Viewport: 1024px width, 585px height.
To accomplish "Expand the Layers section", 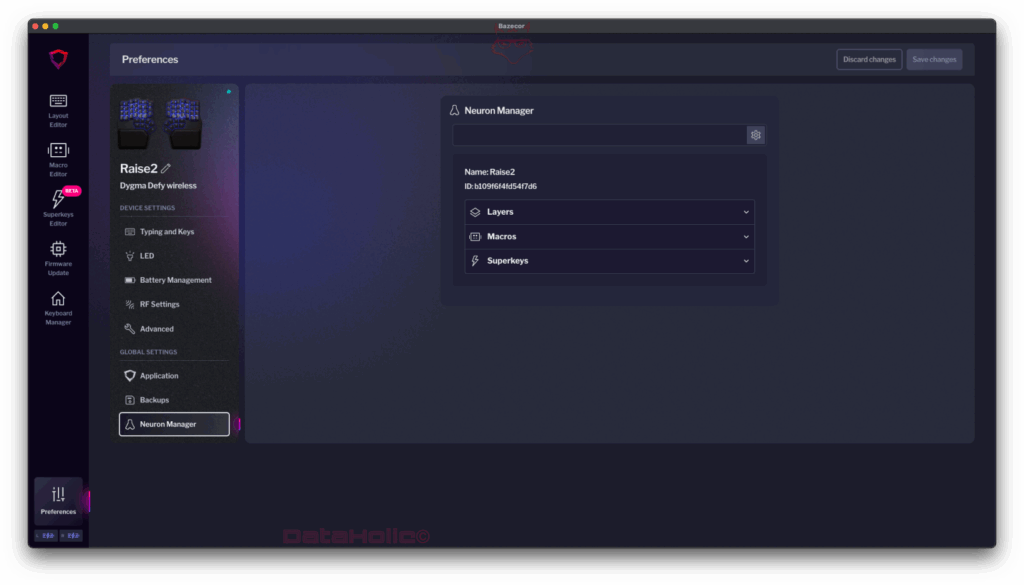I will [x=609, y=212].
